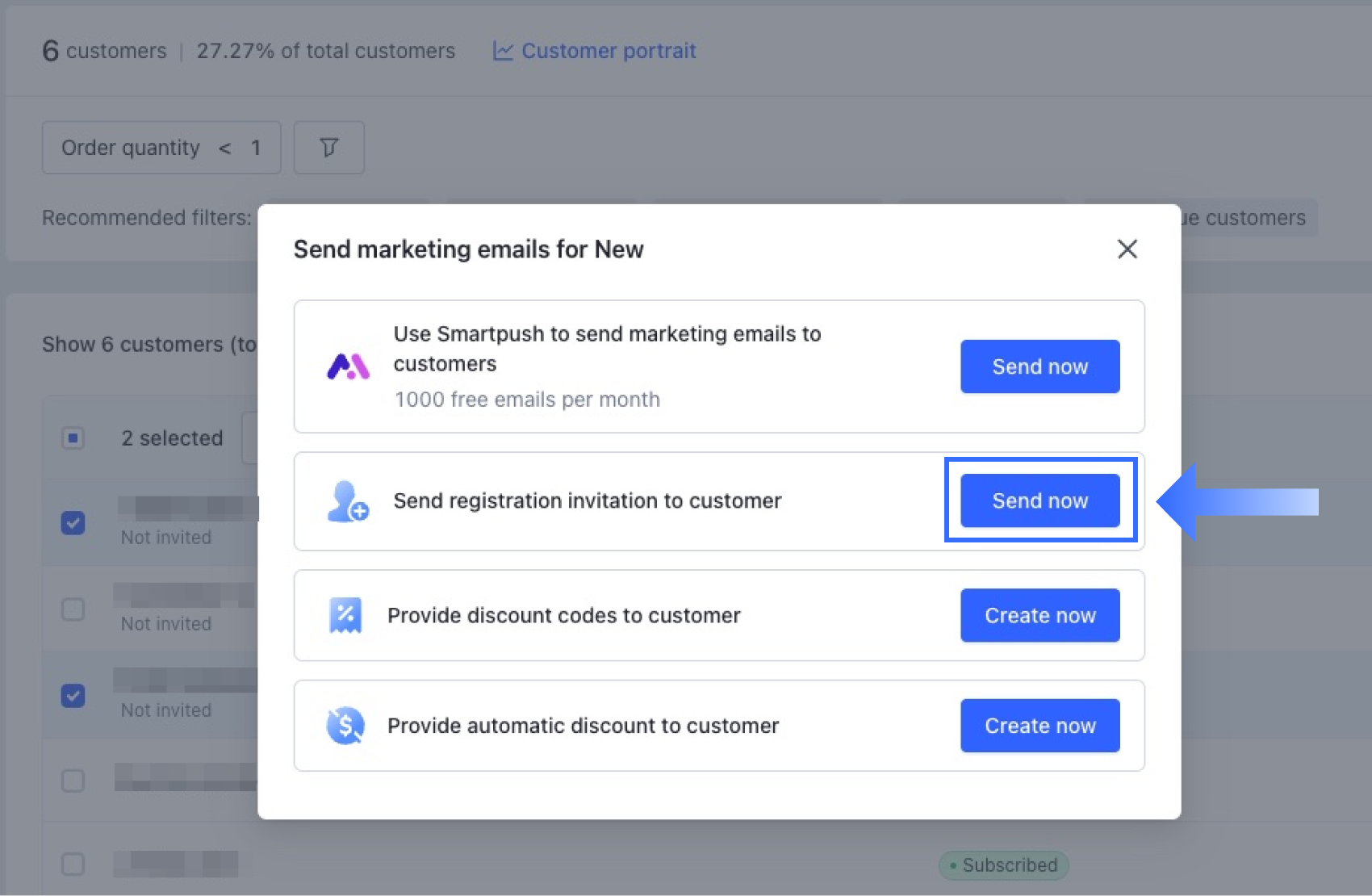This screenshot has width=1372, height=896.
Task: Uncheck the third customer row checkbox
Action: pos(73,695)
